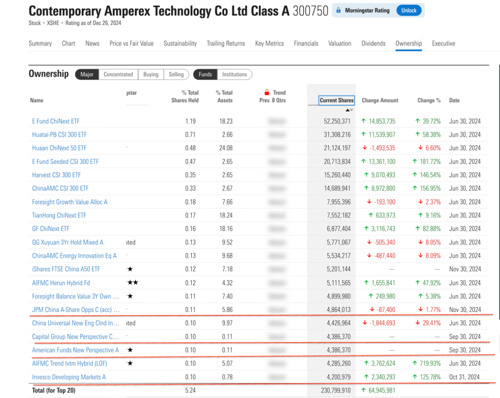Viewport: 500px width, 398px height.
Task: Sort by Current Shares column header
Action: [x=336, y=100]
